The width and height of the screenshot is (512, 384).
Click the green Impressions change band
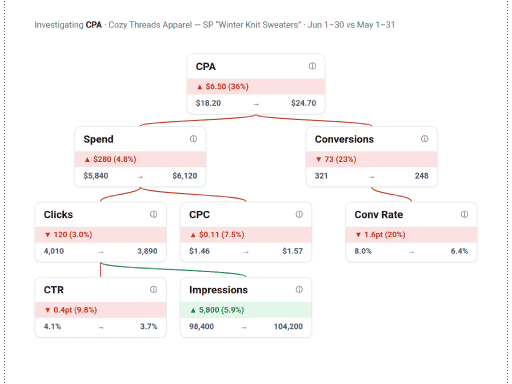(x=246, y=310)
